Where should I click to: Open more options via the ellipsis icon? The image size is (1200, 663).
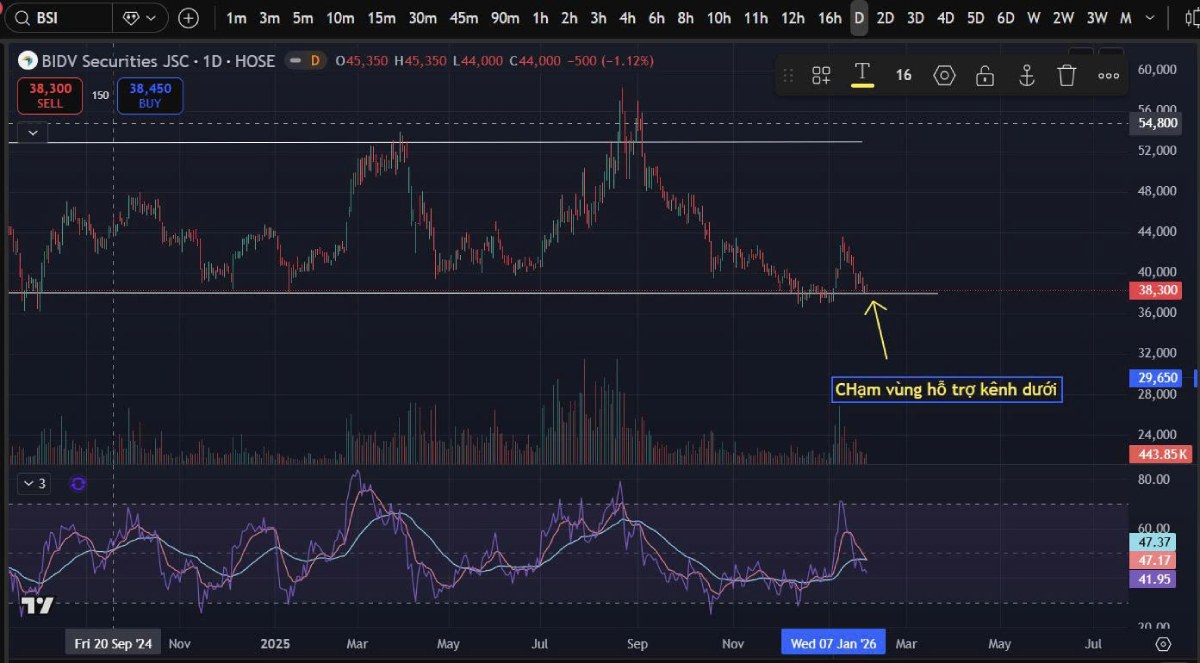point(1107,74)
